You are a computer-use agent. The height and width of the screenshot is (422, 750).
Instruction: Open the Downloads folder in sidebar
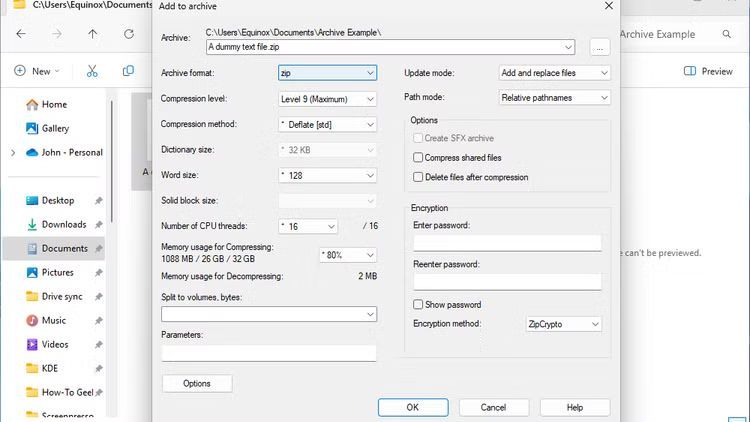coord(63,224)
